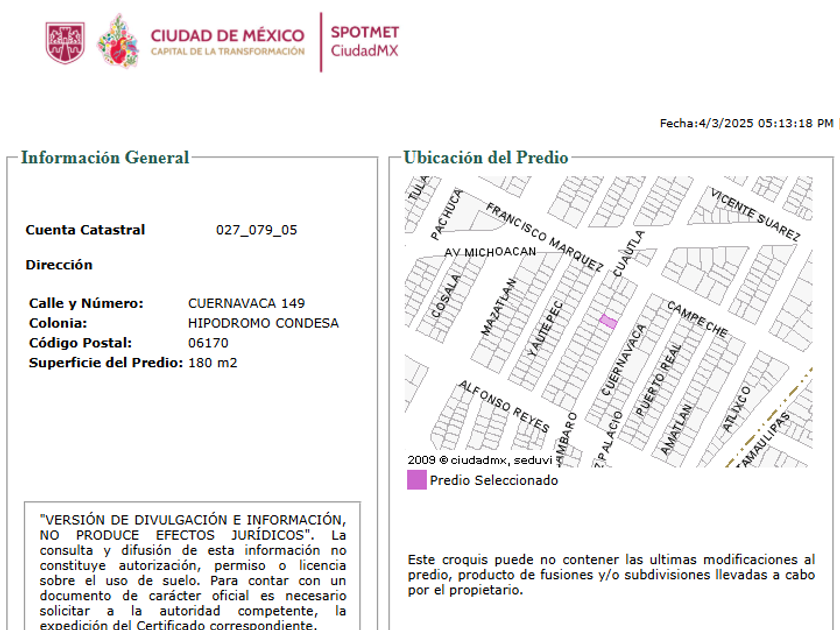Click the map copyright ciudadmx seduvi text
The image size is (840, 630).
point(479,460)
